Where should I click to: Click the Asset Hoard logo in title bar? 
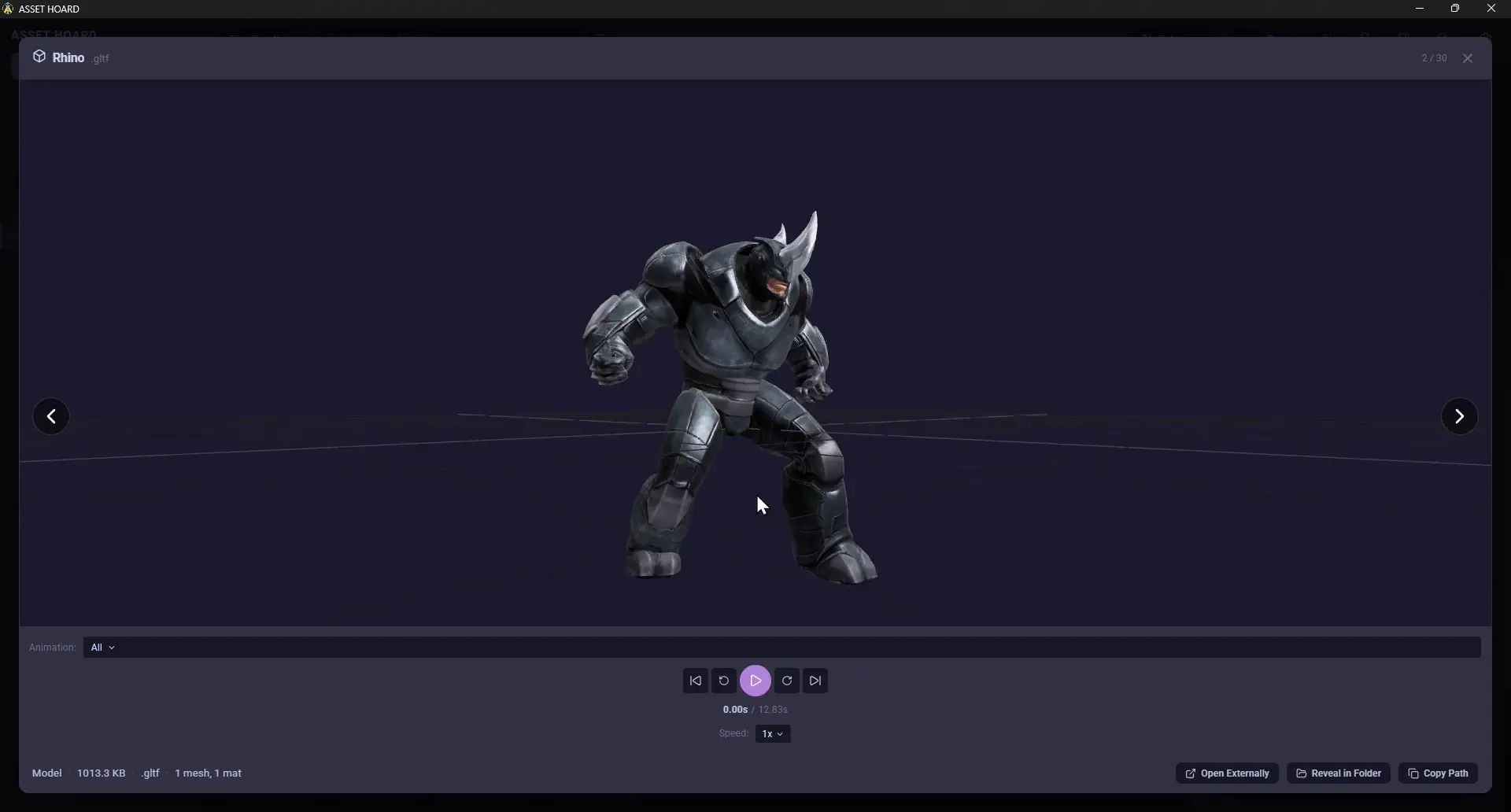[9, 8]
